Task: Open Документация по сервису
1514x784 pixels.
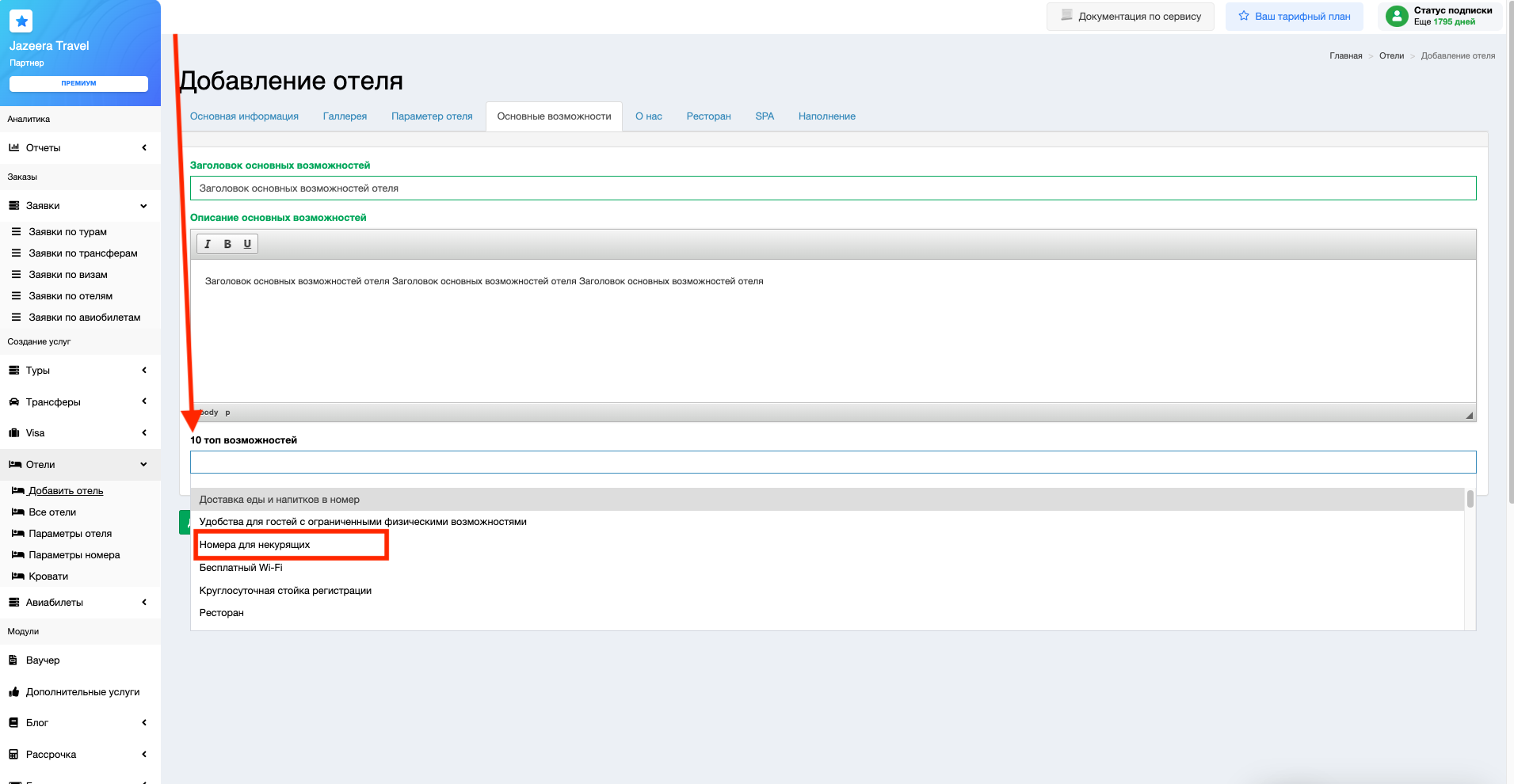Action: coord(1131,17)
